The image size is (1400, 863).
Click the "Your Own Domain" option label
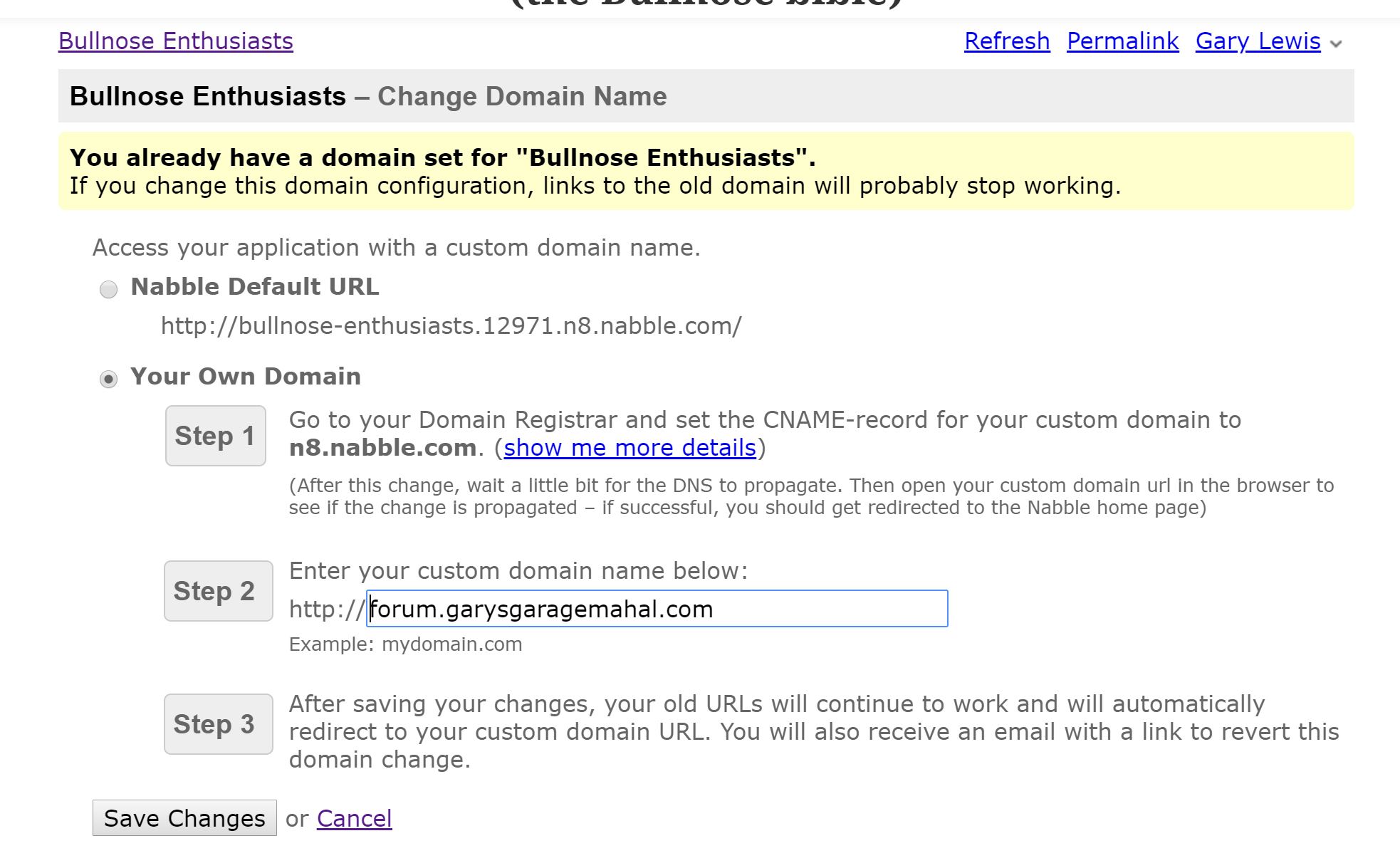[x=246, y=377]
